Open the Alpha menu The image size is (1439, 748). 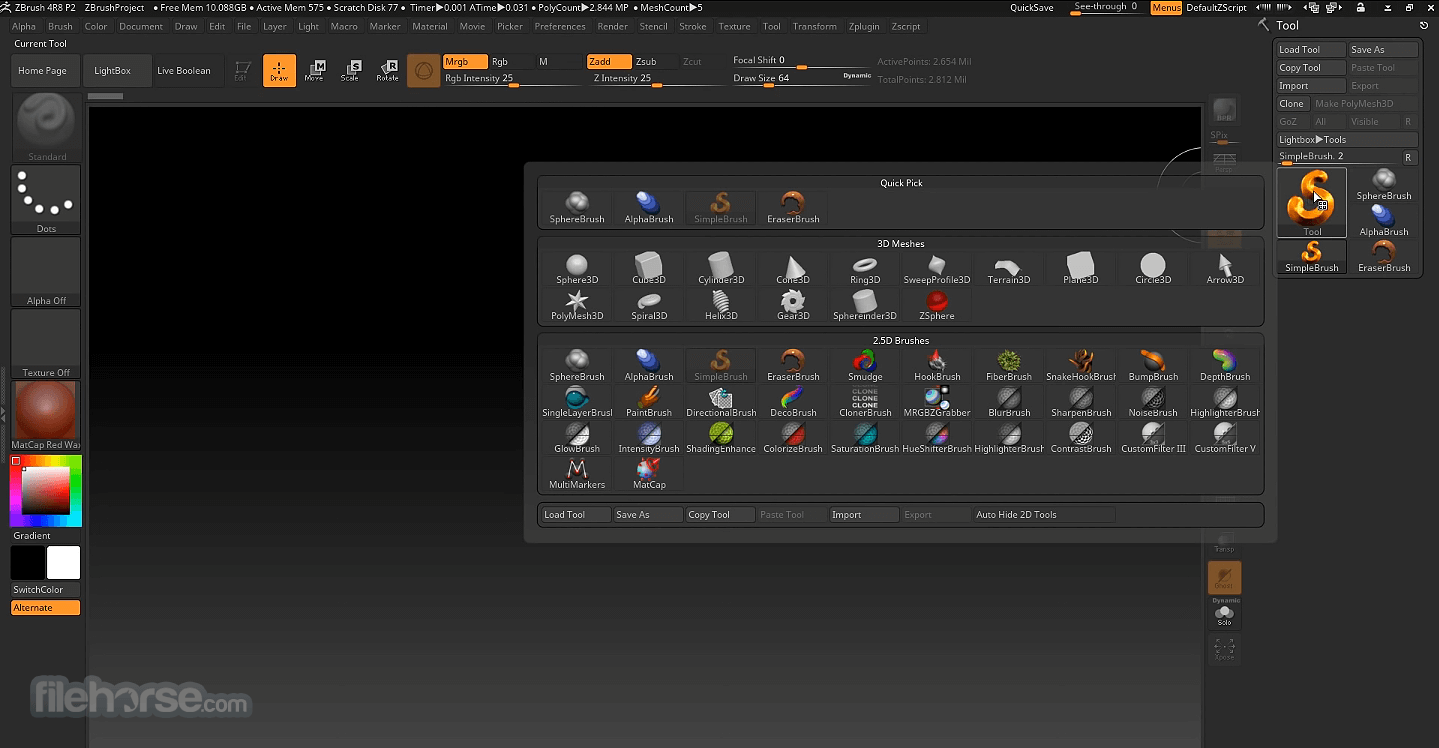click(x=23, y=27)
